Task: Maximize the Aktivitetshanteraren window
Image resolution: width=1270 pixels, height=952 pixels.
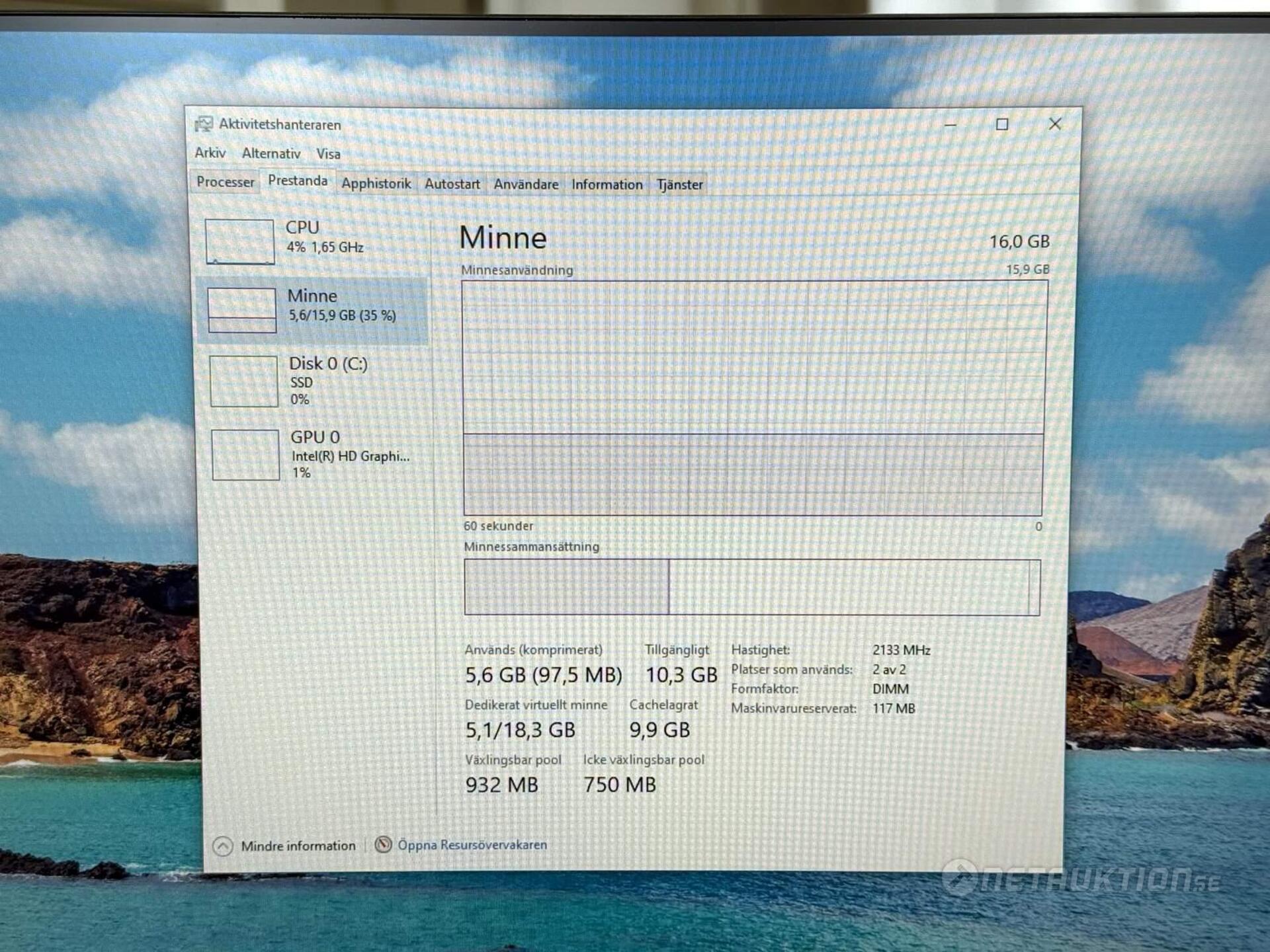Action: 1002,124
